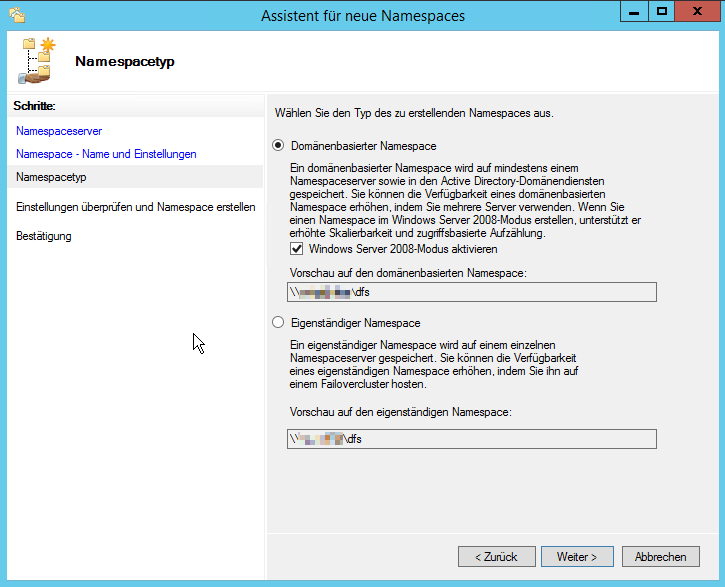The image size is (725, 587).
Task: Open Namespace - Name und Einstellungen step
Action: 106,154
